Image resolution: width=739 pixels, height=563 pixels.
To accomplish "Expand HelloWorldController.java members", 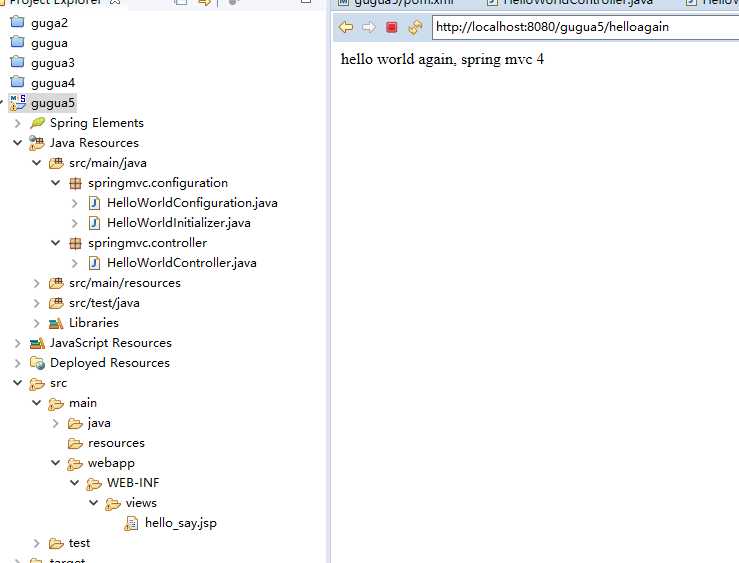I will coord(74,263).
